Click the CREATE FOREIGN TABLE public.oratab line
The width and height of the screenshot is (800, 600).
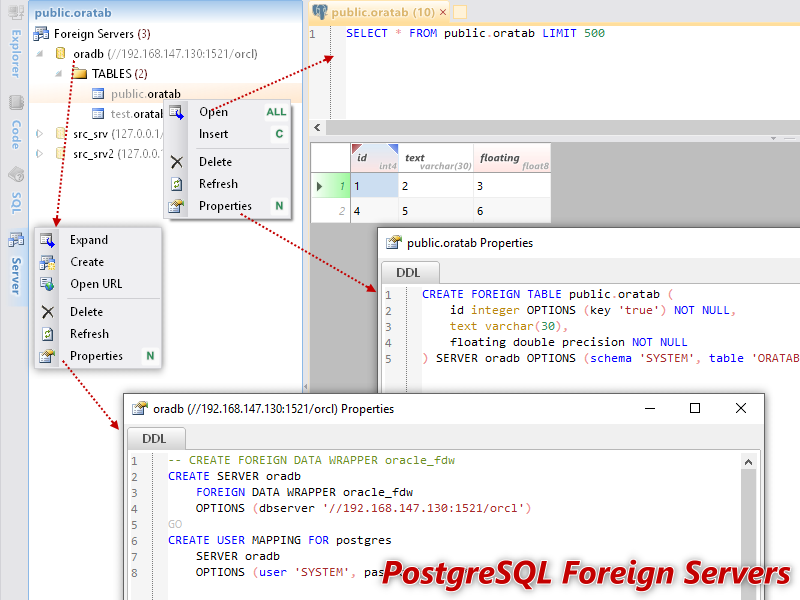tap(547, 294)
